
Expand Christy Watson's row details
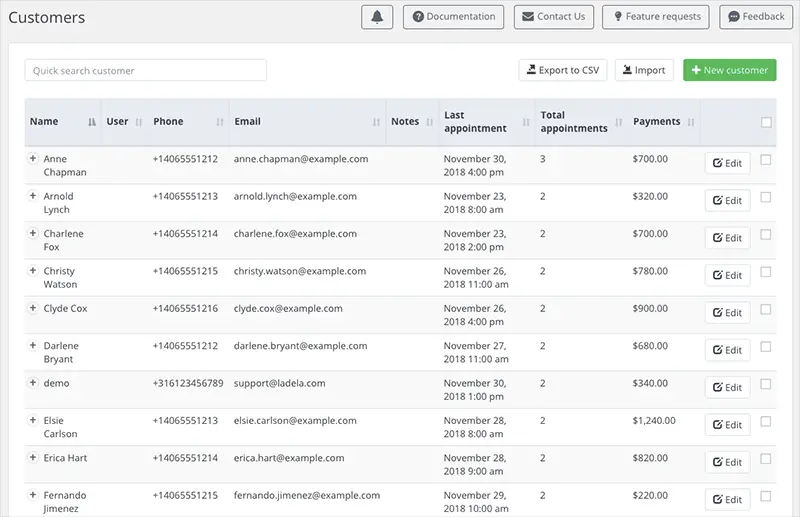pyautogui.click(x=33, y=270)
